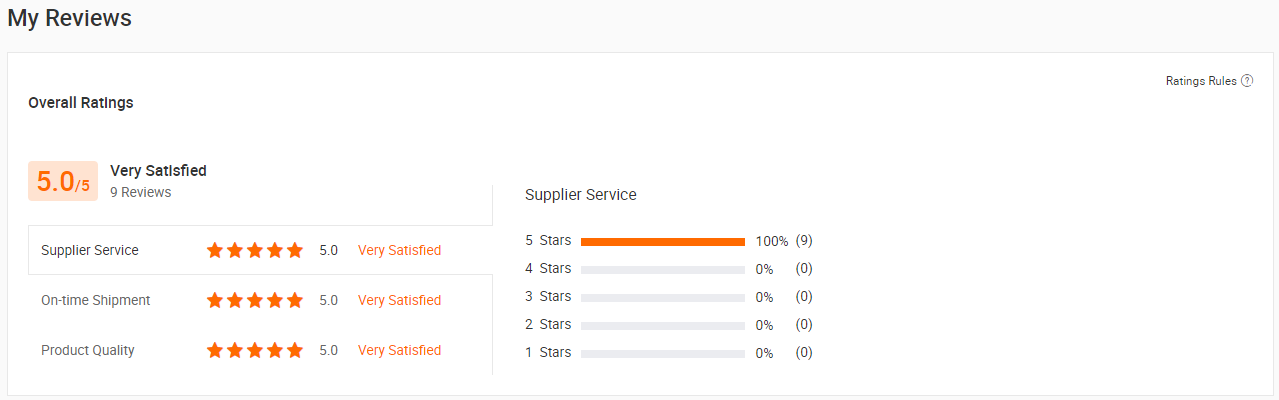The width and height of the screenshot is (1279, 400).
Task: Click the Very Satisfied label beside Product Quality
Action: point(399,350)
